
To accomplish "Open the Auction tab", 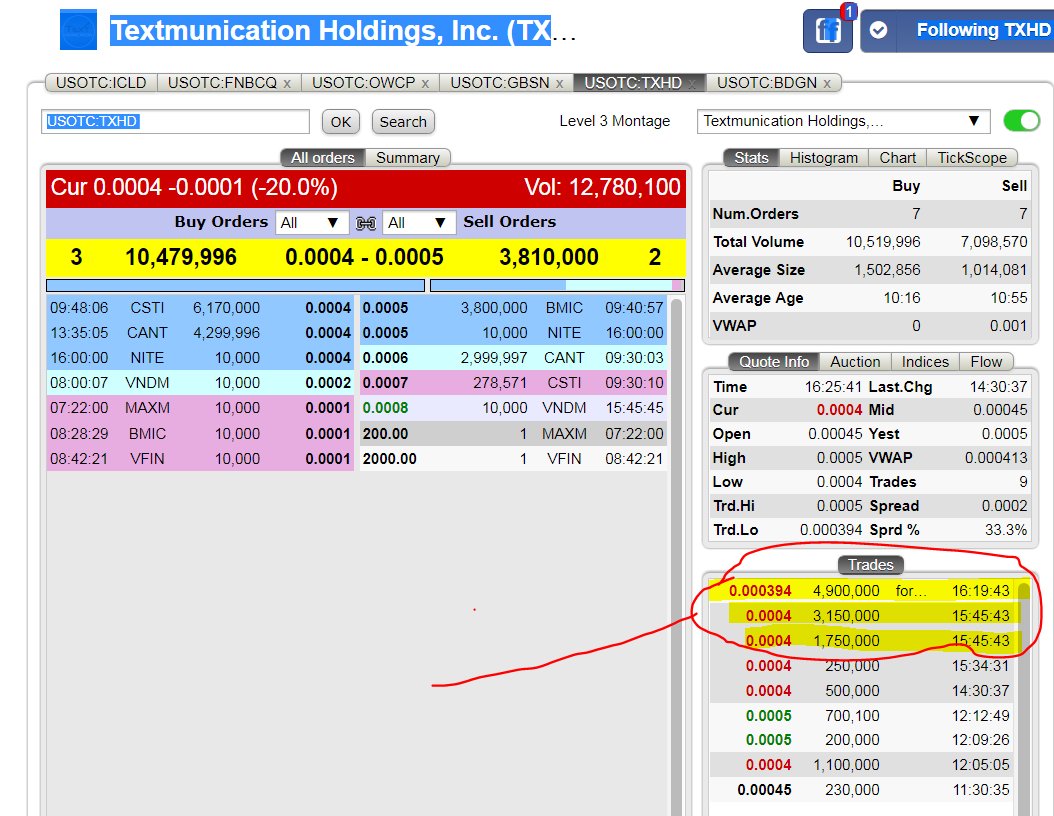I will point(855,362).
